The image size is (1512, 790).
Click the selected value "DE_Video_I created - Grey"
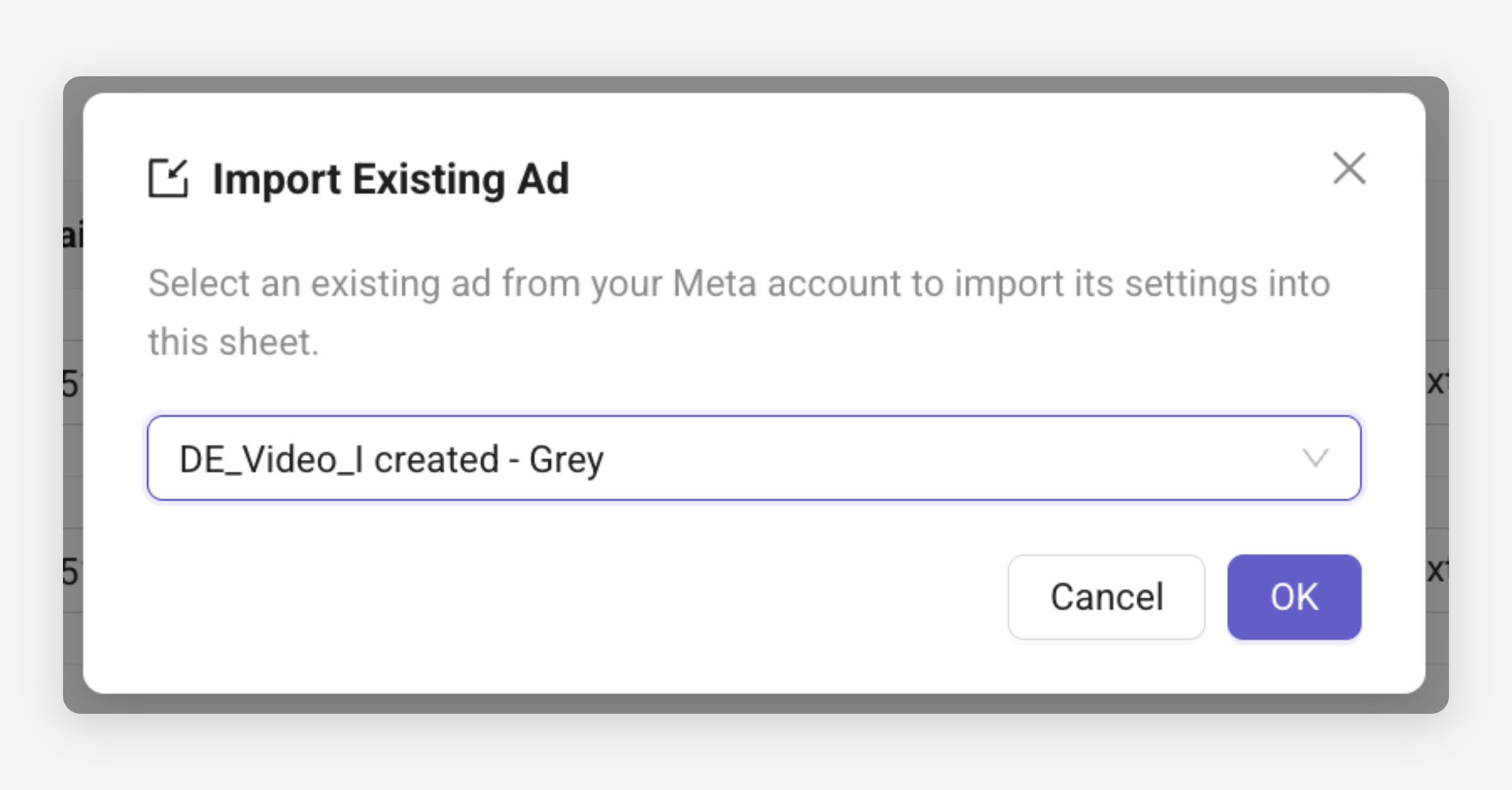click(391, 459)
